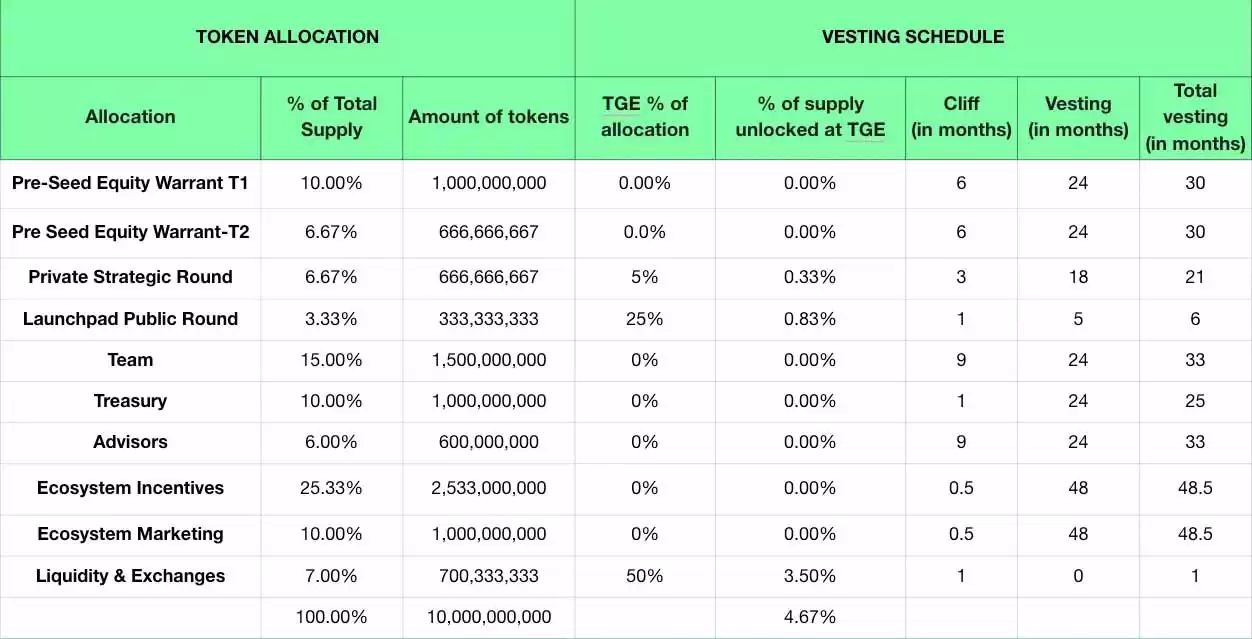The width and height of the screenshot is (1252, 639).
Task: Select the Pre-Seed Equity Warrant T1 cell
Action: coord(130,183)
